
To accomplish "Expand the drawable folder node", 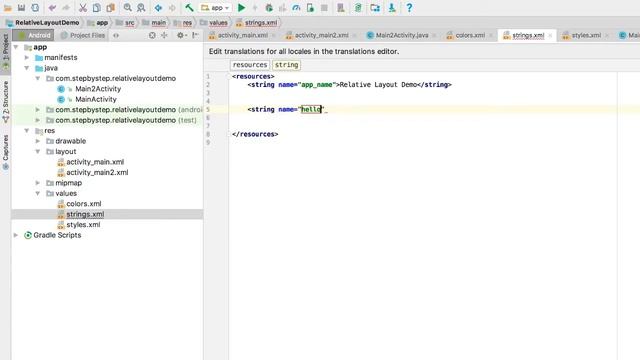I will point(38,141).
